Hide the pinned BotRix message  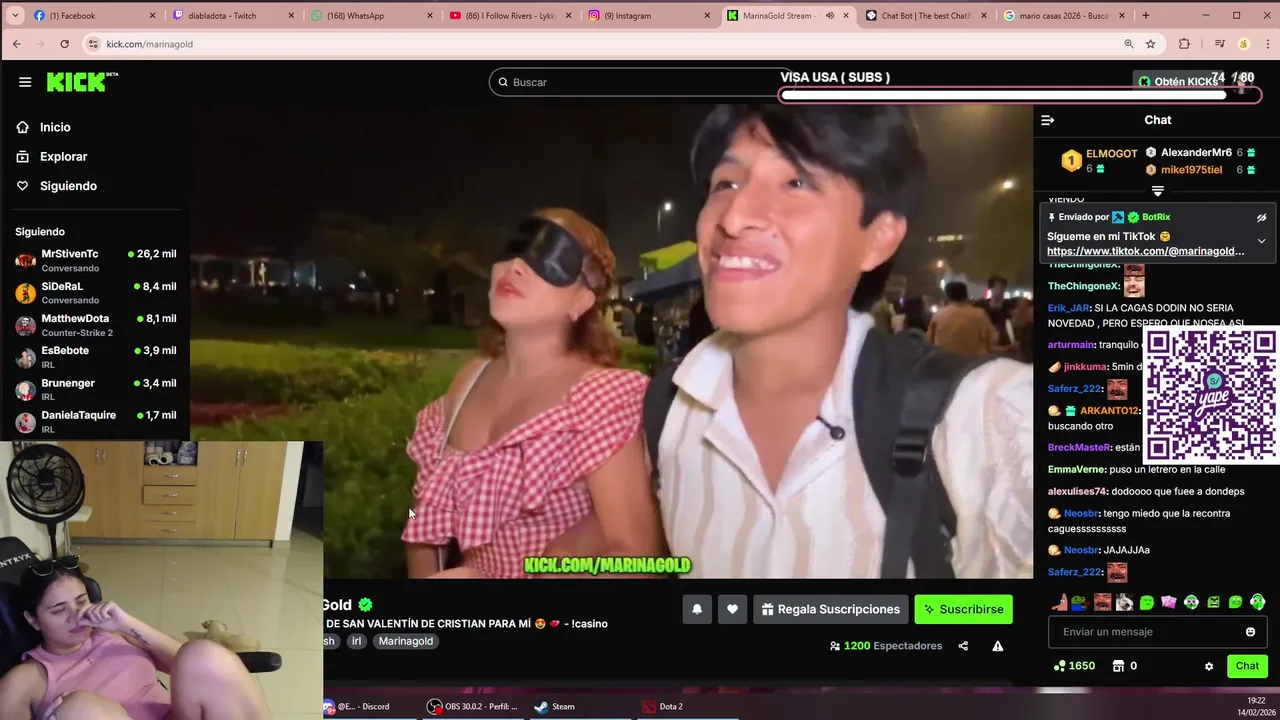coord(1261,217)
